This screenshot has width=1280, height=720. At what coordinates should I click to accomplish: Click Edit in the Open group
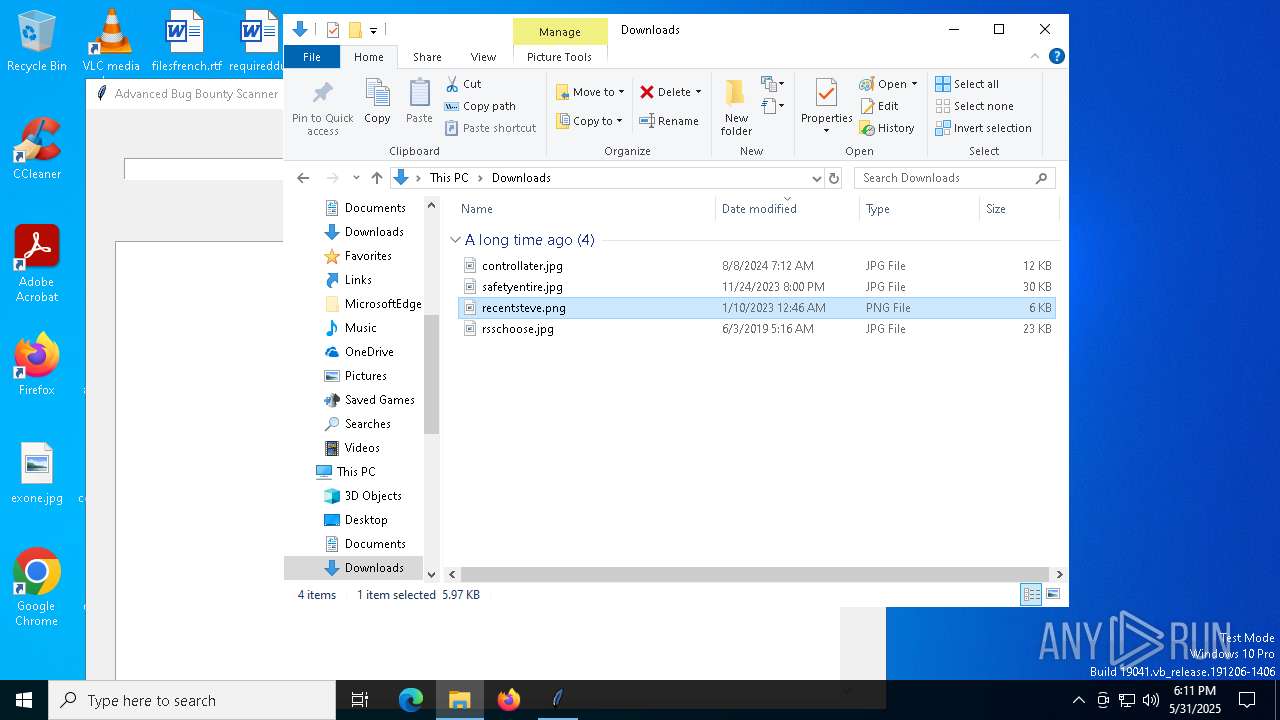879,106
